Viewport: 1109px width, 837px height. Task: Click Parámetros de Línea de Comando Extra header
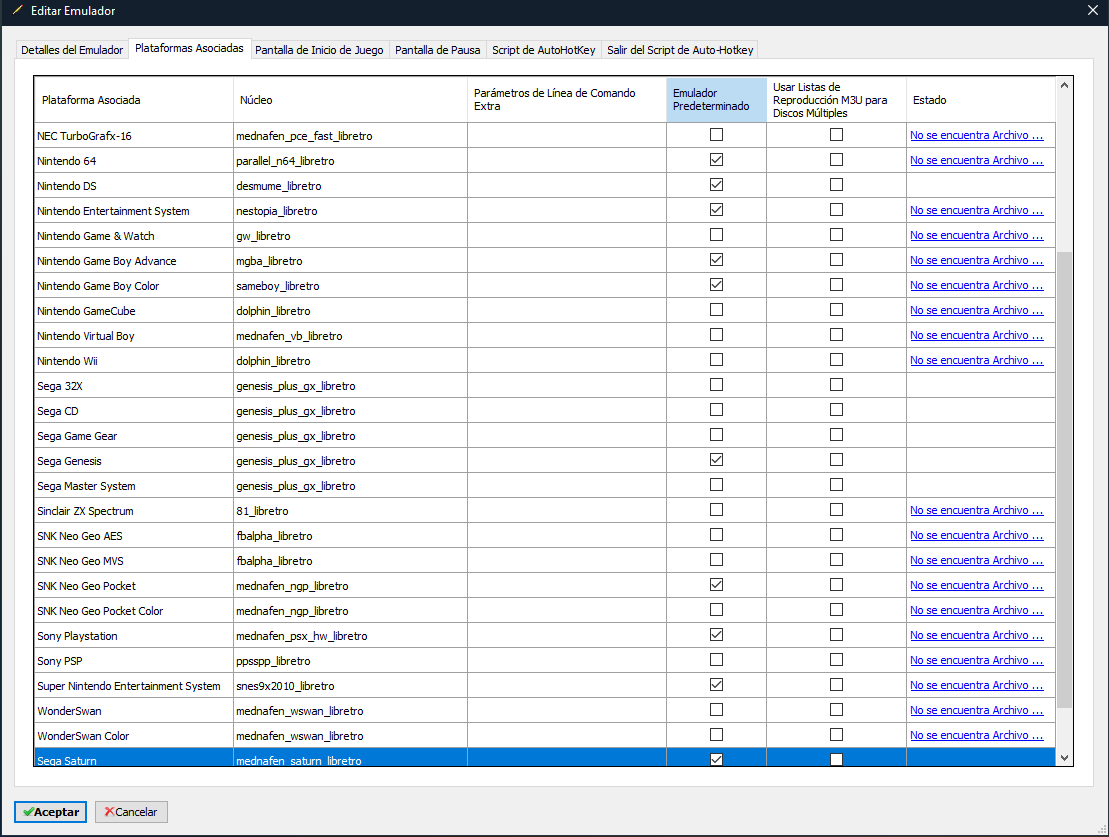click(567, 100)
